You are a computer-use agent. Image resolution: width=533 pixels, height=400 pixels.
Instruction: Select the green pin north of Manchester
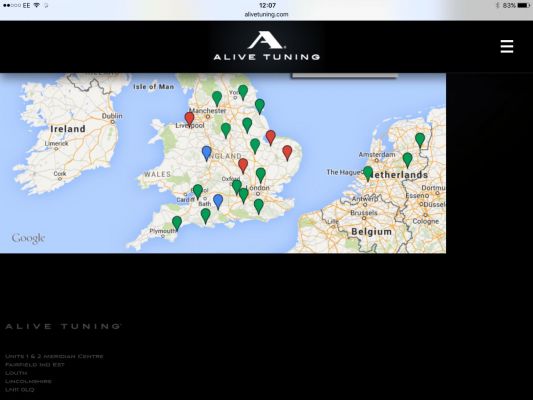click(217, 99)
